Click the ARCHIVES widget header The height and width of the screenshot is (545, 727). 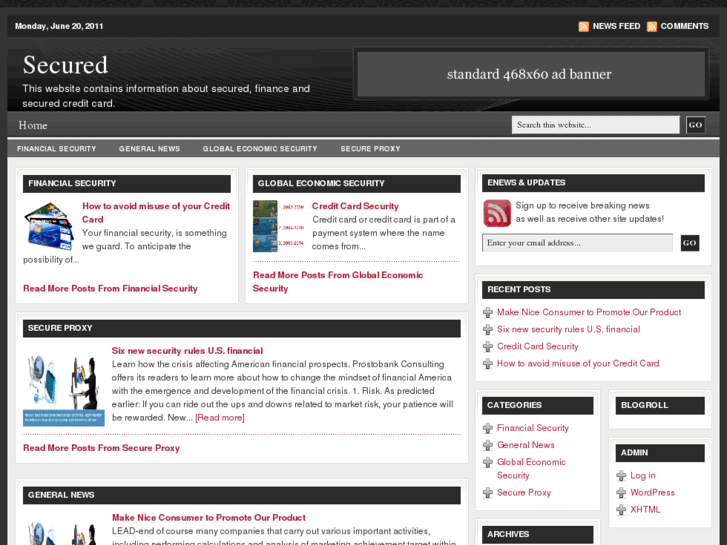[537, 534]
